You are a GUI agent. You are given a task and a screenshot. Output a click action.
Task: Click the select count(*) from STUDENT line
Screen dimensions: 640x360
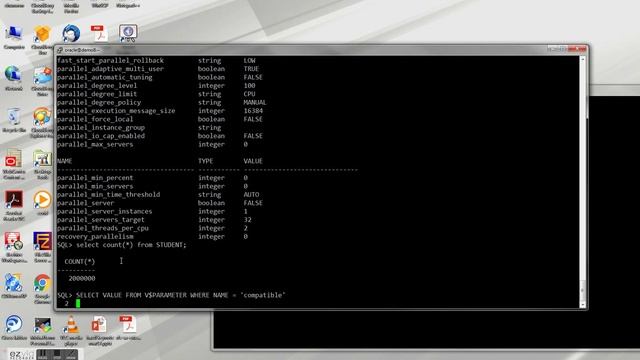pyautogui.click(x=122, y=245)
